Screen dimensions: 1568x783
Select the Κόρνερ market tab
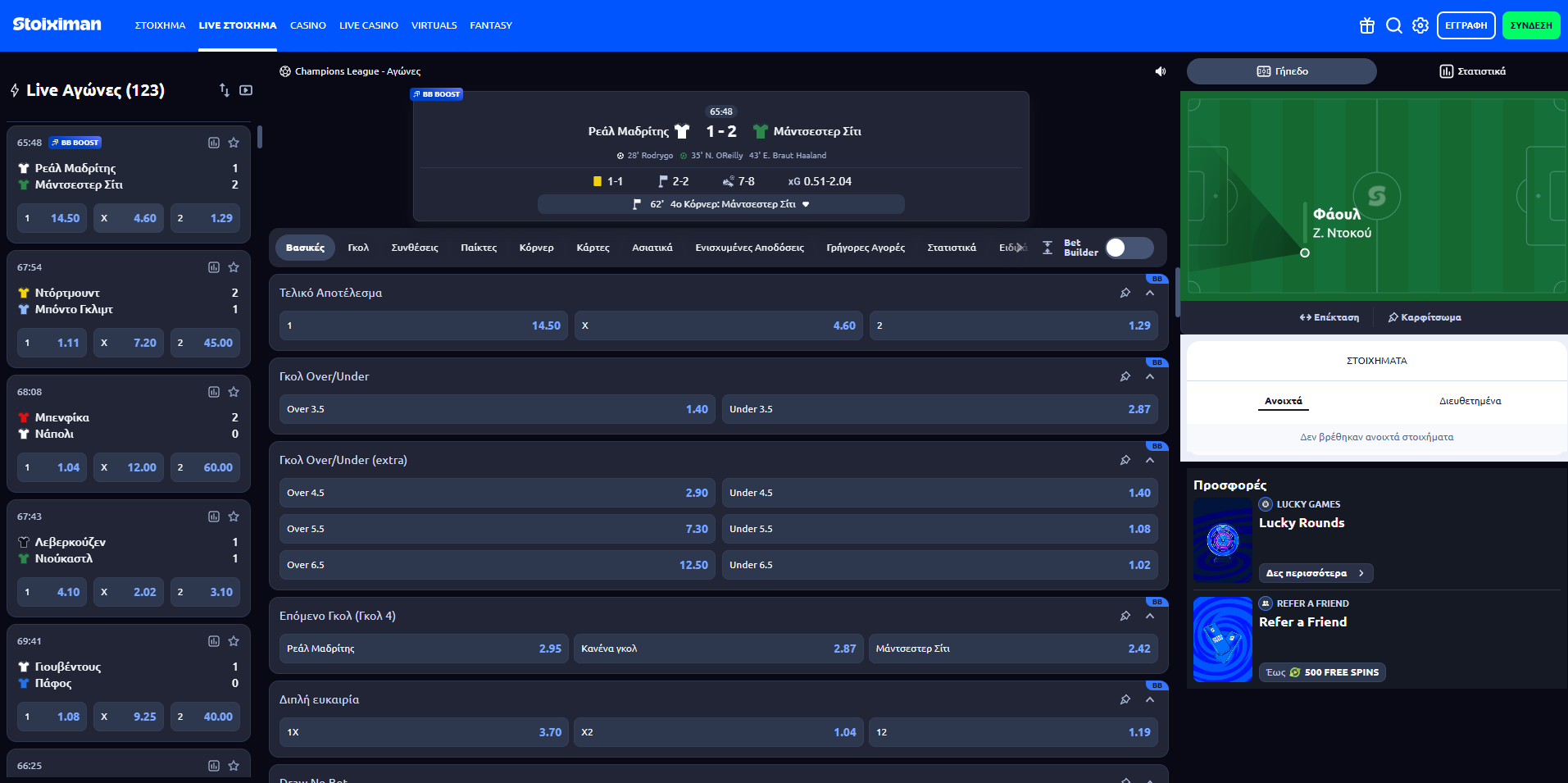[536, 248]
